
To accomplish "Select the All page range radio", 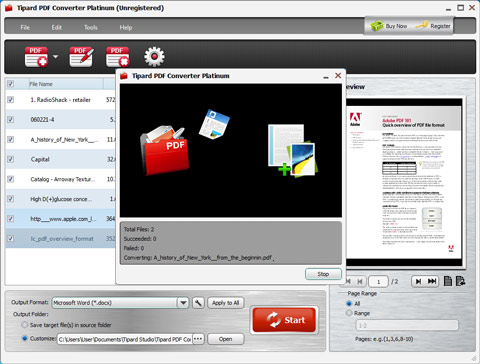I will click(349, 303).
